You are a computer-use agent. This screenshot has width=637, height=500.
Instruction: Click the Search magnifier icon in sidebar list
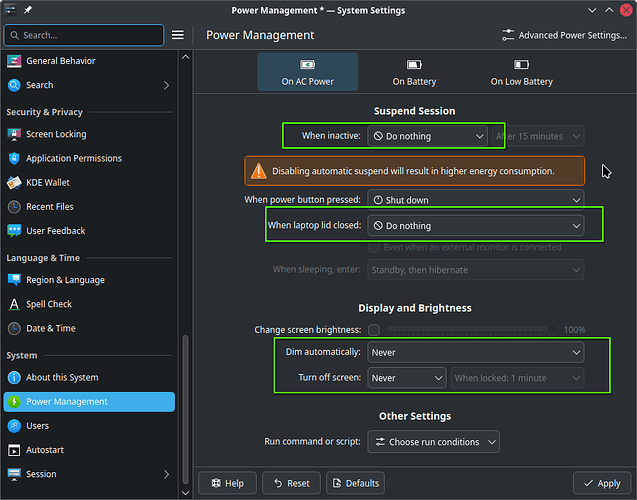(x=14, y=85)
